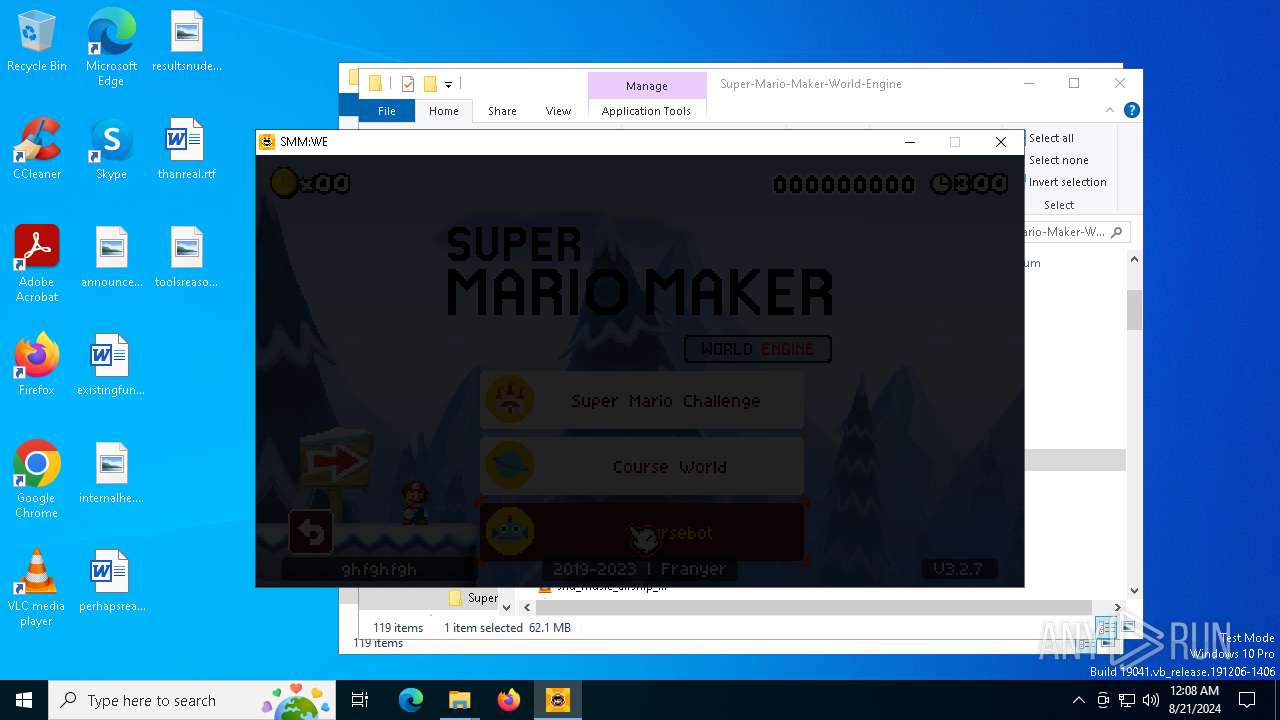Open Recycle Bin desktop icon
Screen dimensions: 1280x720
point(37,41)
